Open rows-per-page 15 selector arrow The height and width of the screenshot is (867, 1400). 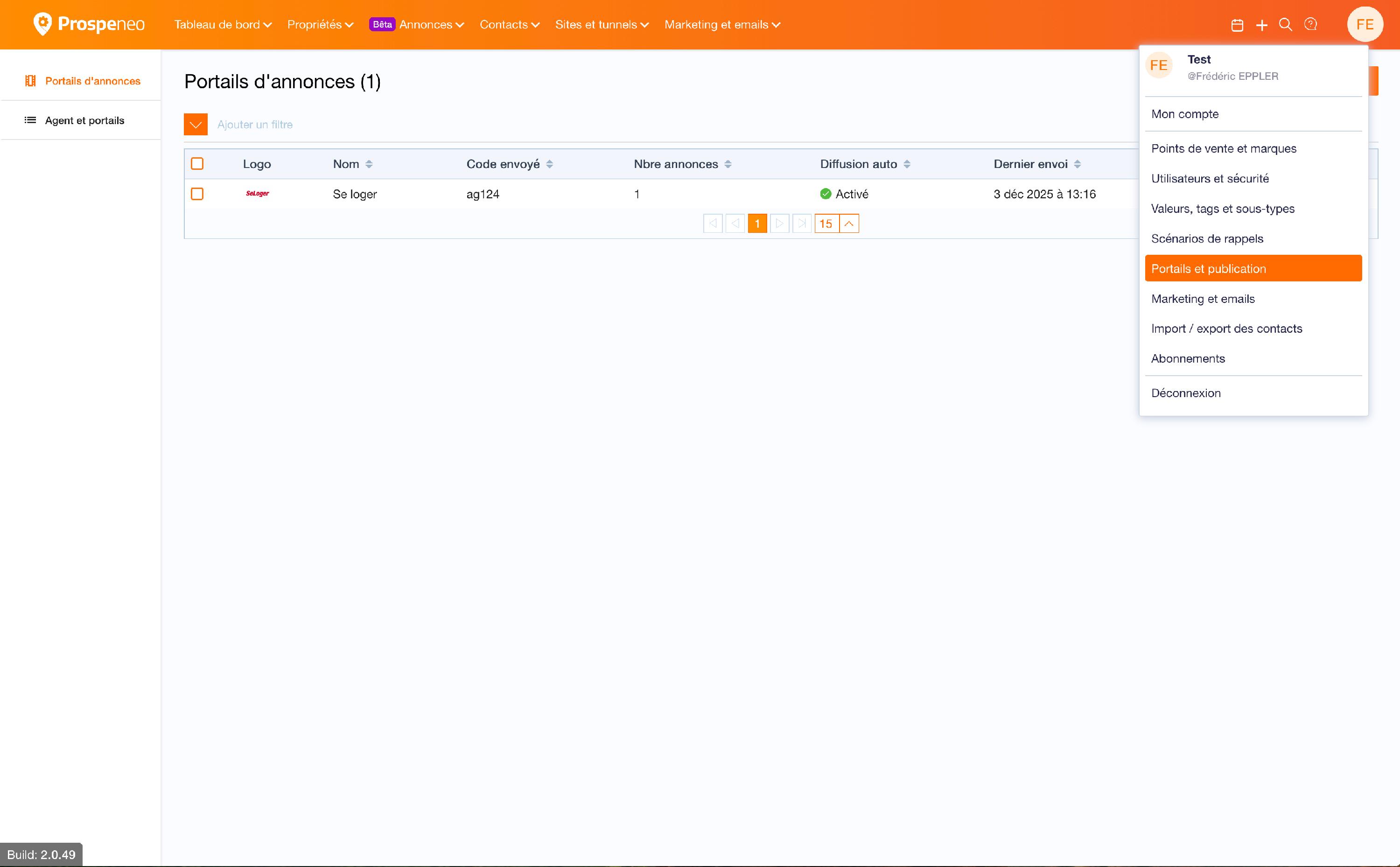click(849, 224)
